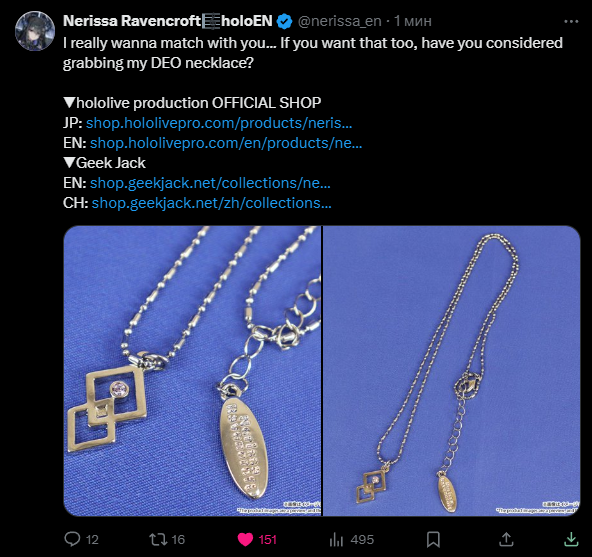
Task: View analytics bar chart icon
Action: tap(336, 539)
